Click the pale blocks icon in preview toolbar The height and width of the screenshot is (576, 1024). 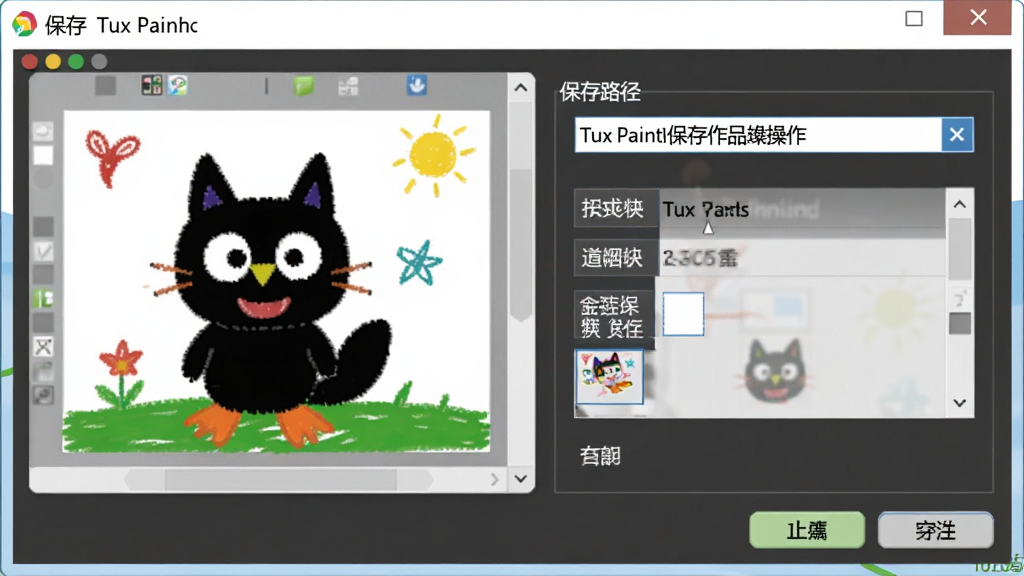[x=348, y=86]
